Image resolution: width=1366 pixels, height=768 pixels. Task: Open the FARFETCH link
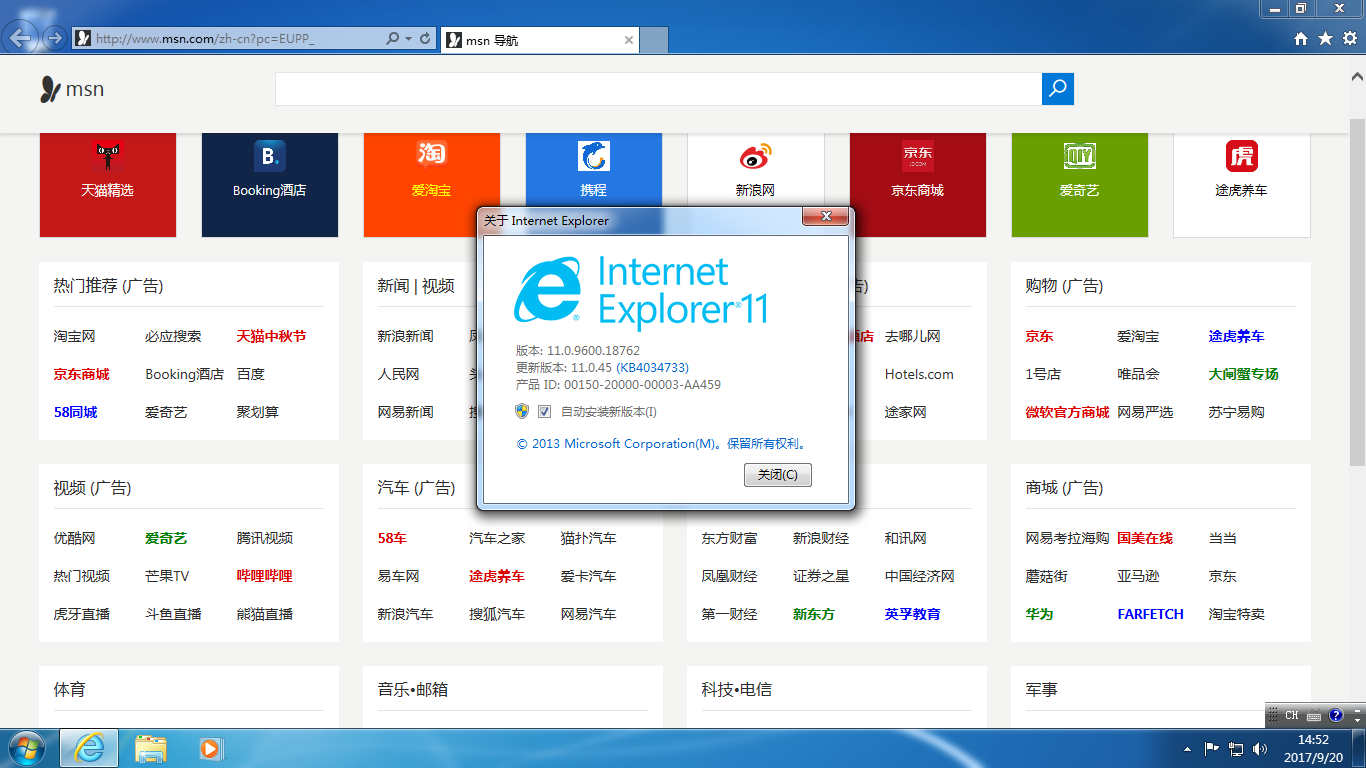[1150, 614]
